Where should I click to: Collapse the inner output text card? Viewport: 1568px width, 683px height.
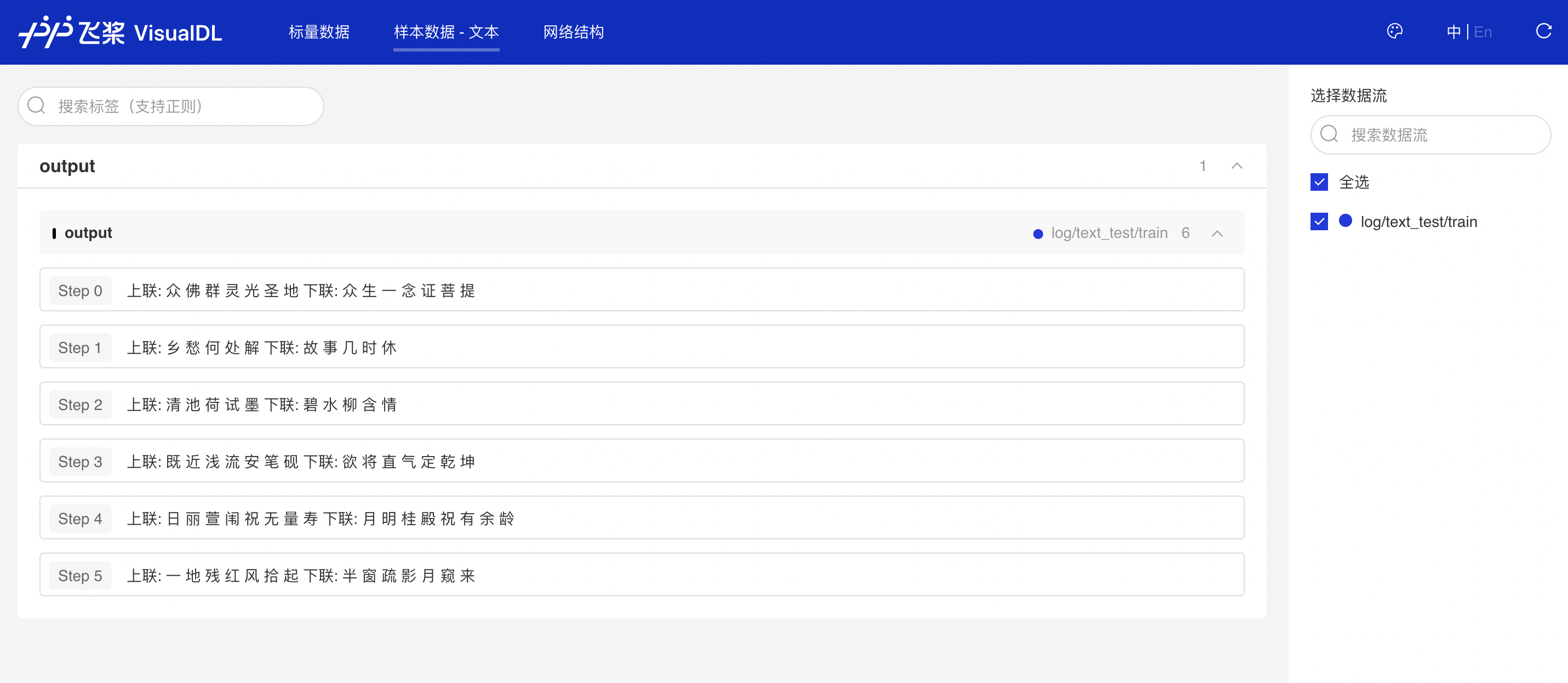(x=1217, y=233)
